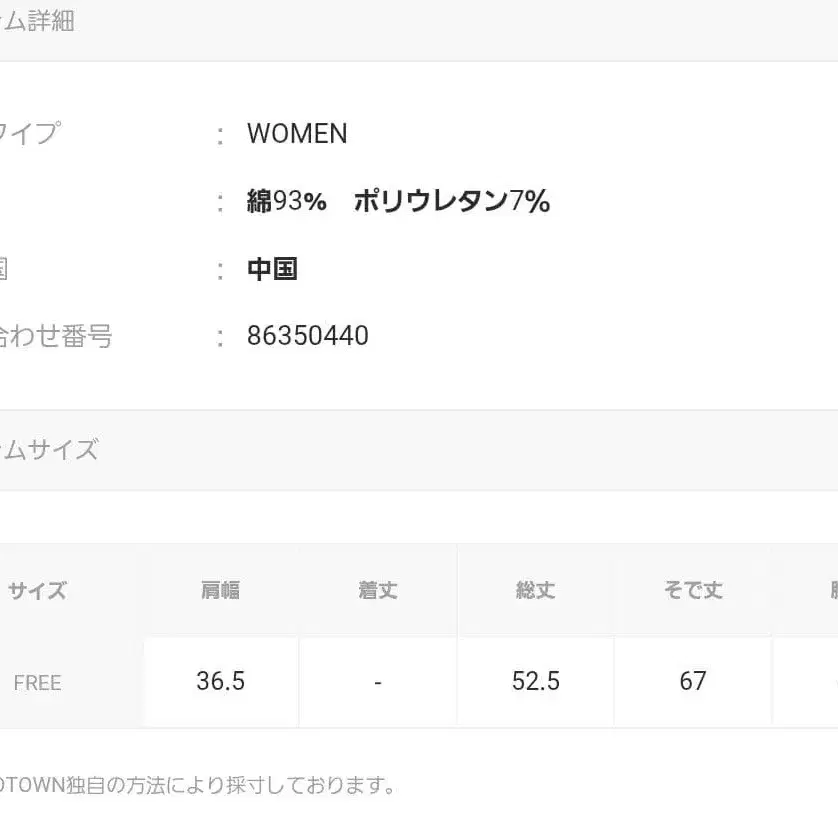
Task: Click the アイテムサイズ section header
Action: [x=50, y=450]
